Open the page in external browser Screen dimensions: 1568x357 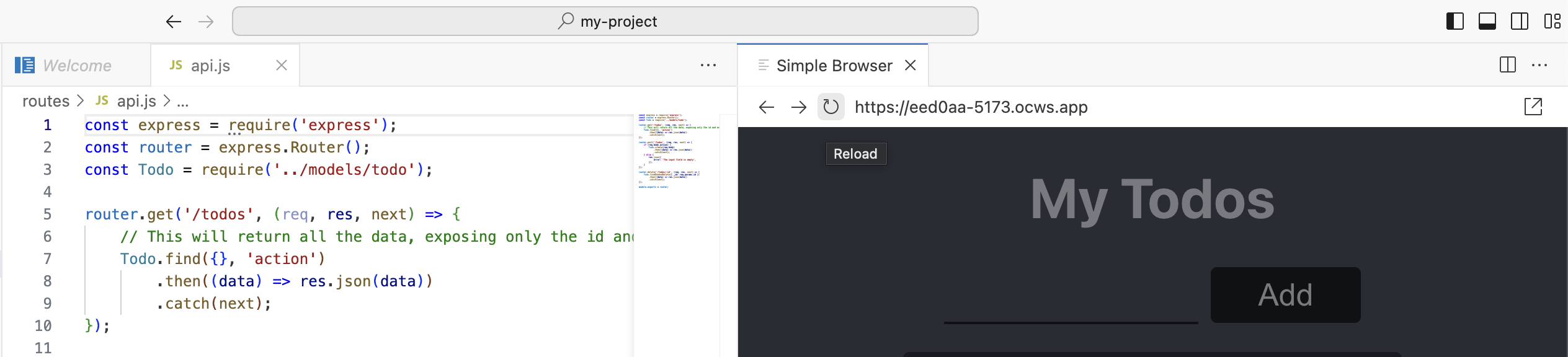click(x=1533, y=107)
